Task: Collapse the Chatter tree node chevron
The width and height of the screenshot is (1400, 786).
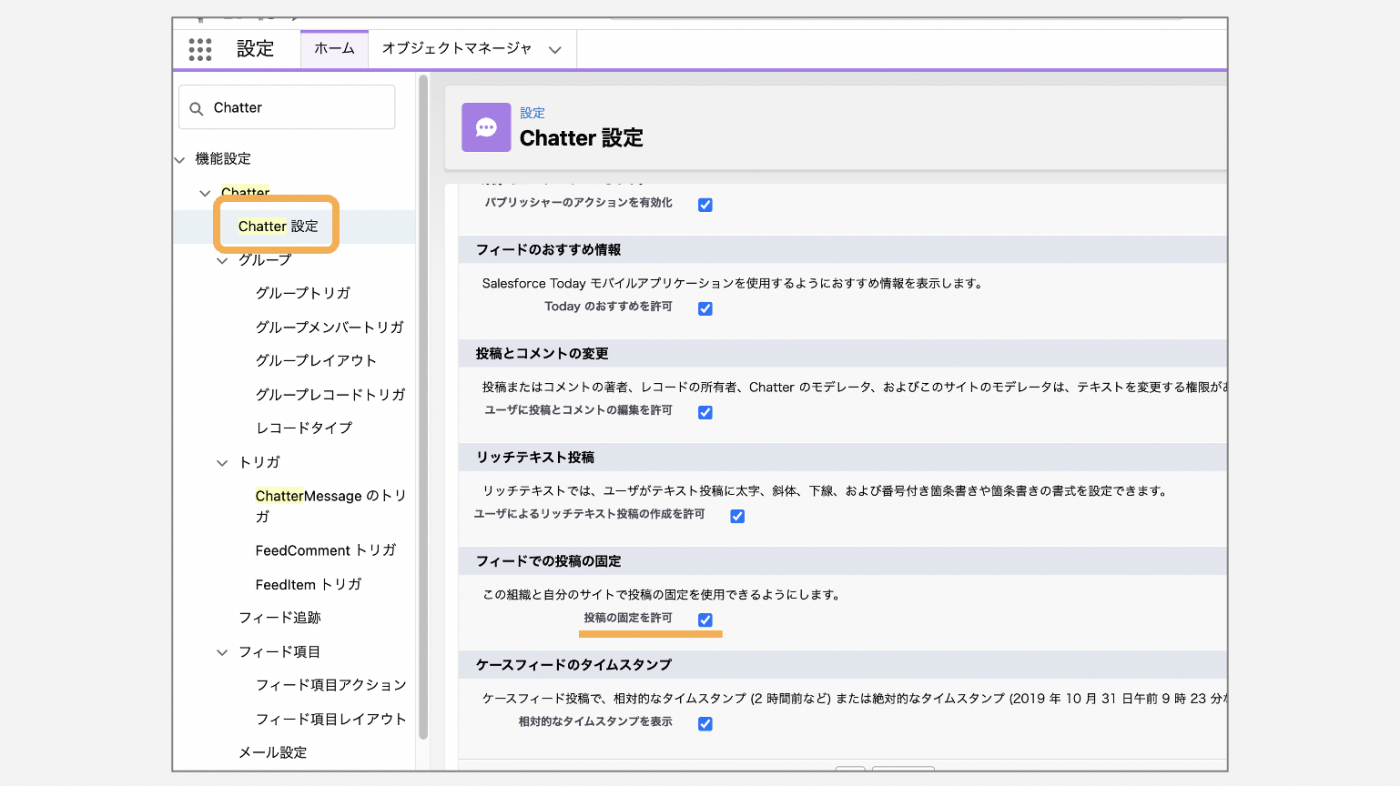Action: (205, 193)
